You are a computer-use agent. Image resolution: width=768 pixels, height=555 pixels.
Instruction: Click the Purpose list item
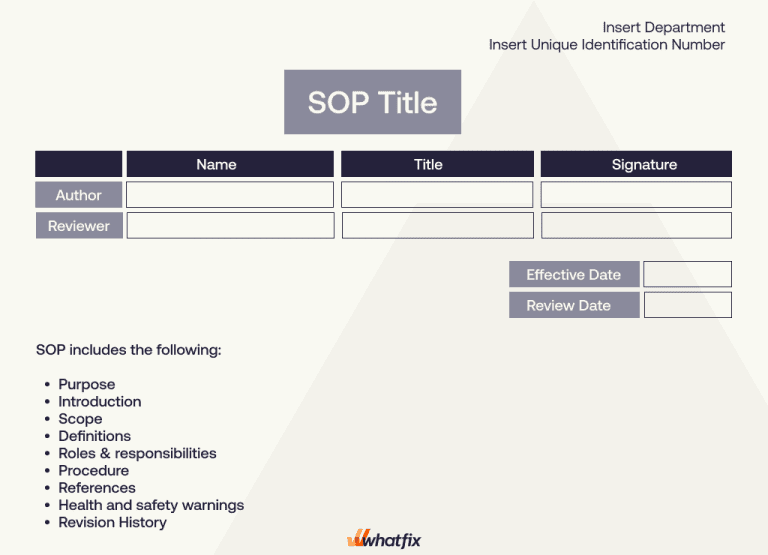point(87,384)
